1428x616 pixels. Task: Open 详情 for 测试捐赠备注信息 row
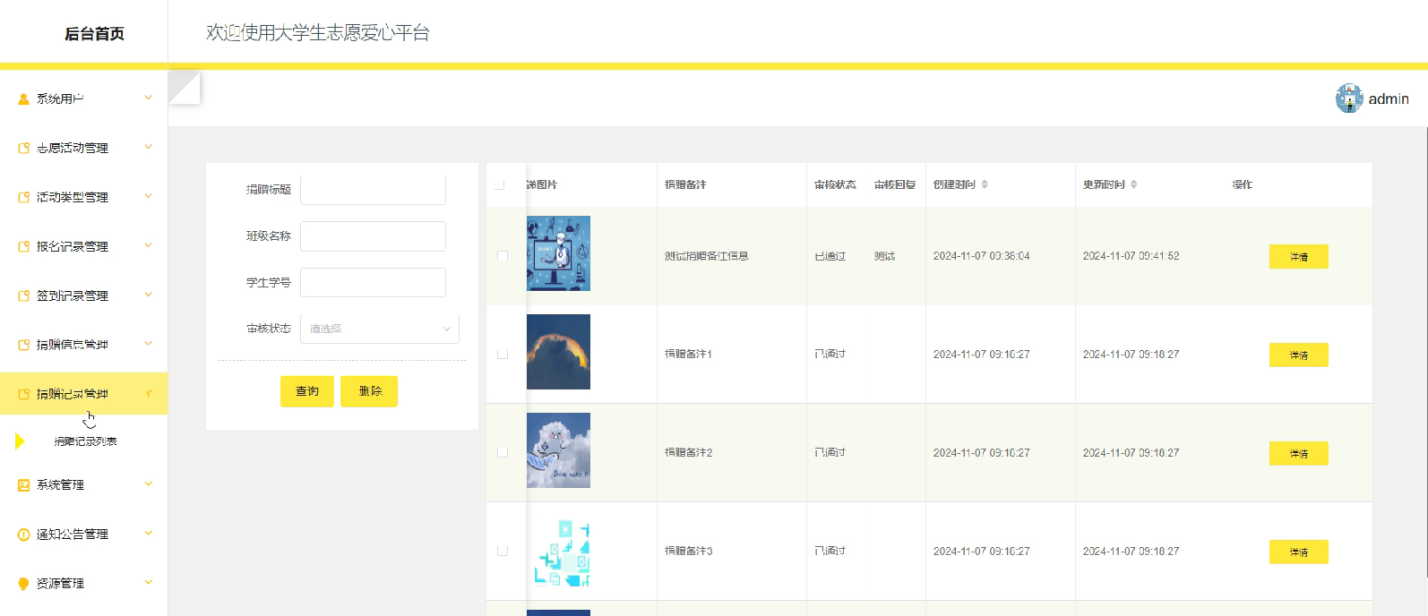coord(1299,257)
